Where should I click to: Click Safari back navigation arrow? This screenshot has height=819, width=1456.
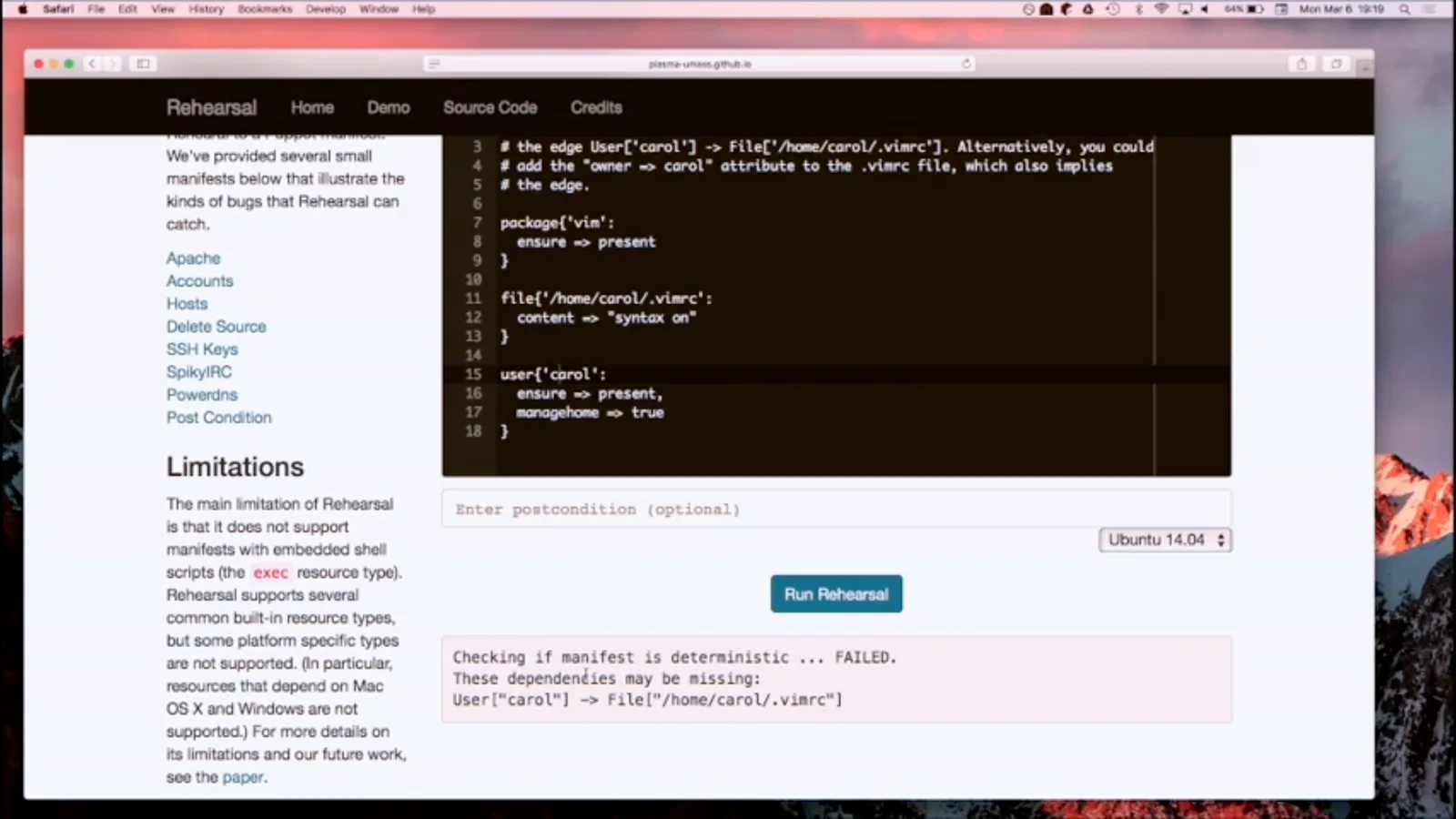(x=91, y=64)
